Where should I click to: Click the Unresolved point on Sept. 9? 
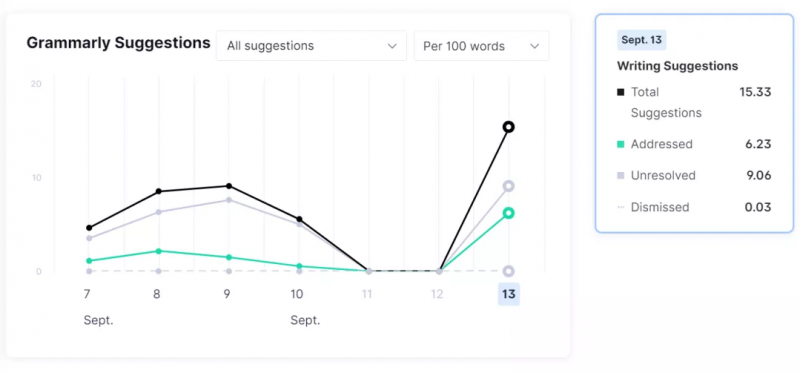[229, 200]
